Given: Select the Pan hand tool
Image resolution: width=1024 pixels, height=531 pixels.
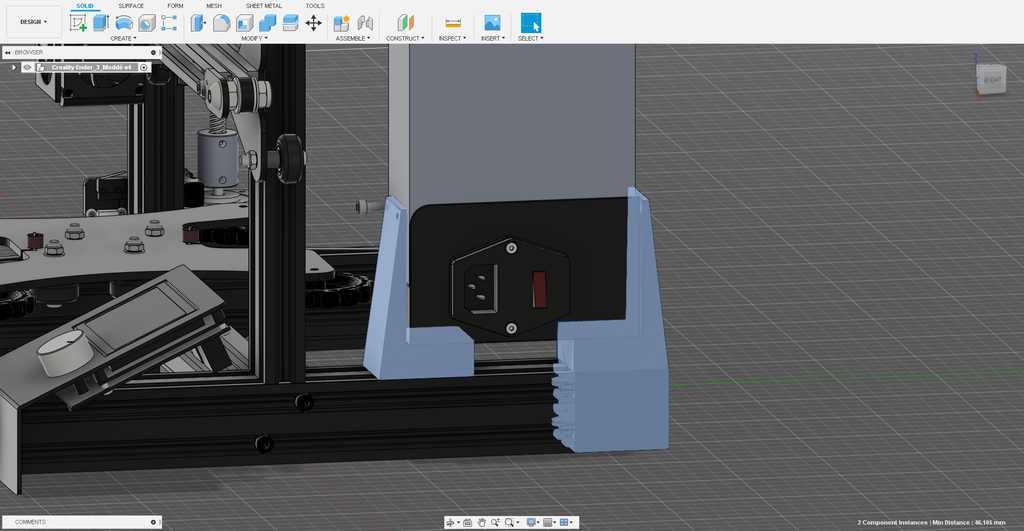Looking at the screenshot, I should [x=481, y=522].
